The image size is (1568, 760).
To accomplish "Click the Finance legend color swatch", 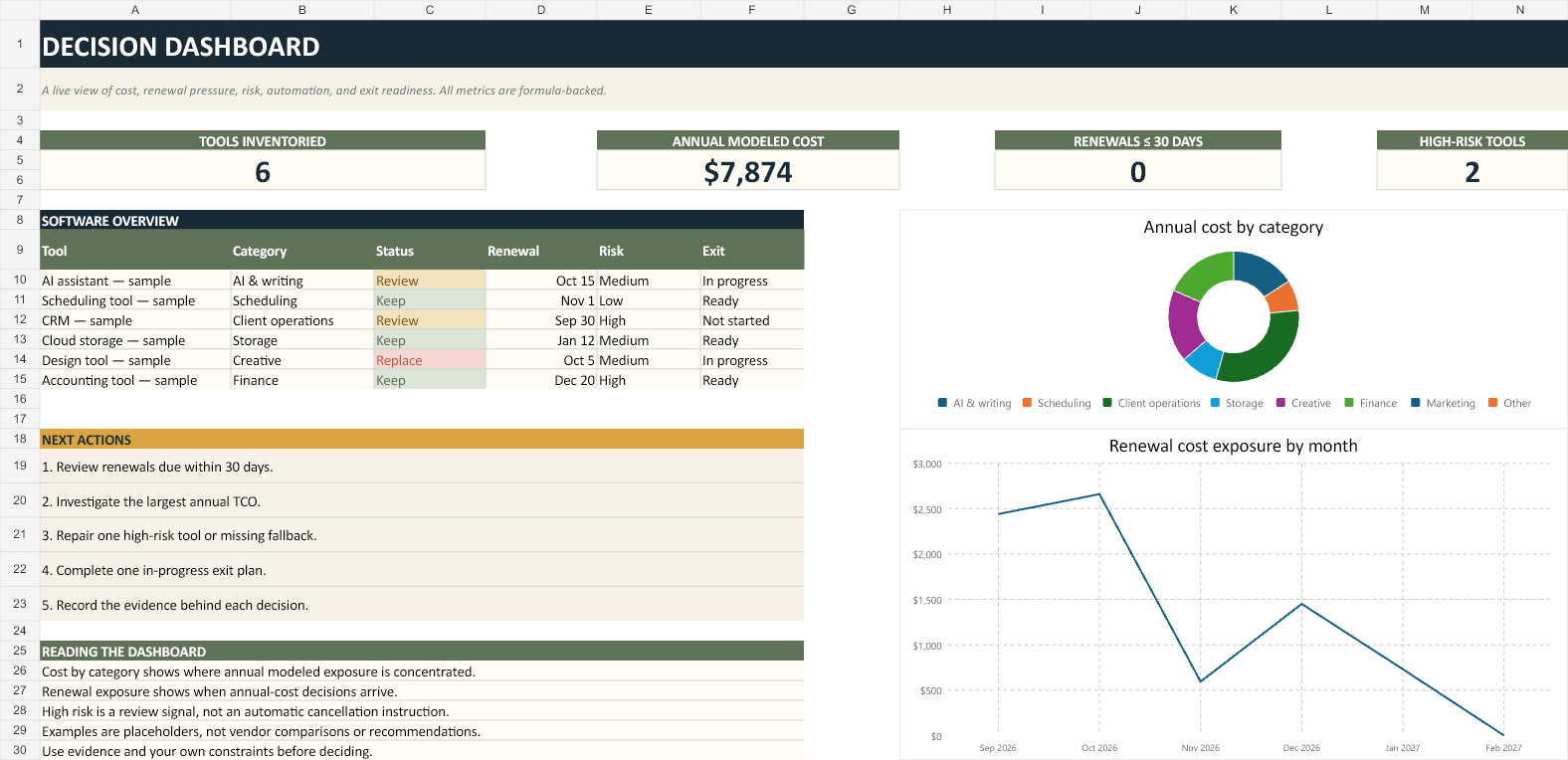I will pos(1349,403).
